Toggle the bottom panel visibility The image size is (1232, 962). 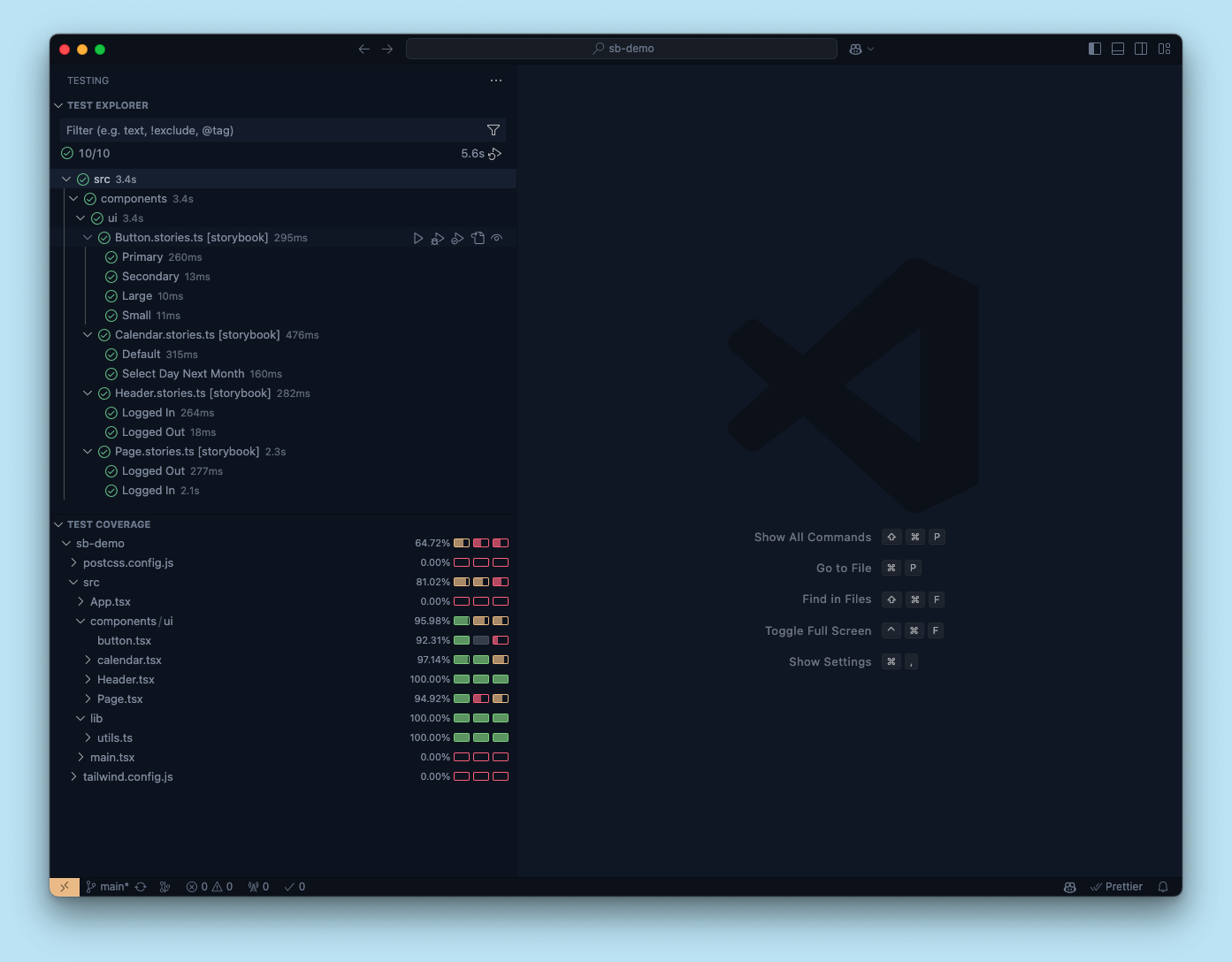(x=1117, y=49)
